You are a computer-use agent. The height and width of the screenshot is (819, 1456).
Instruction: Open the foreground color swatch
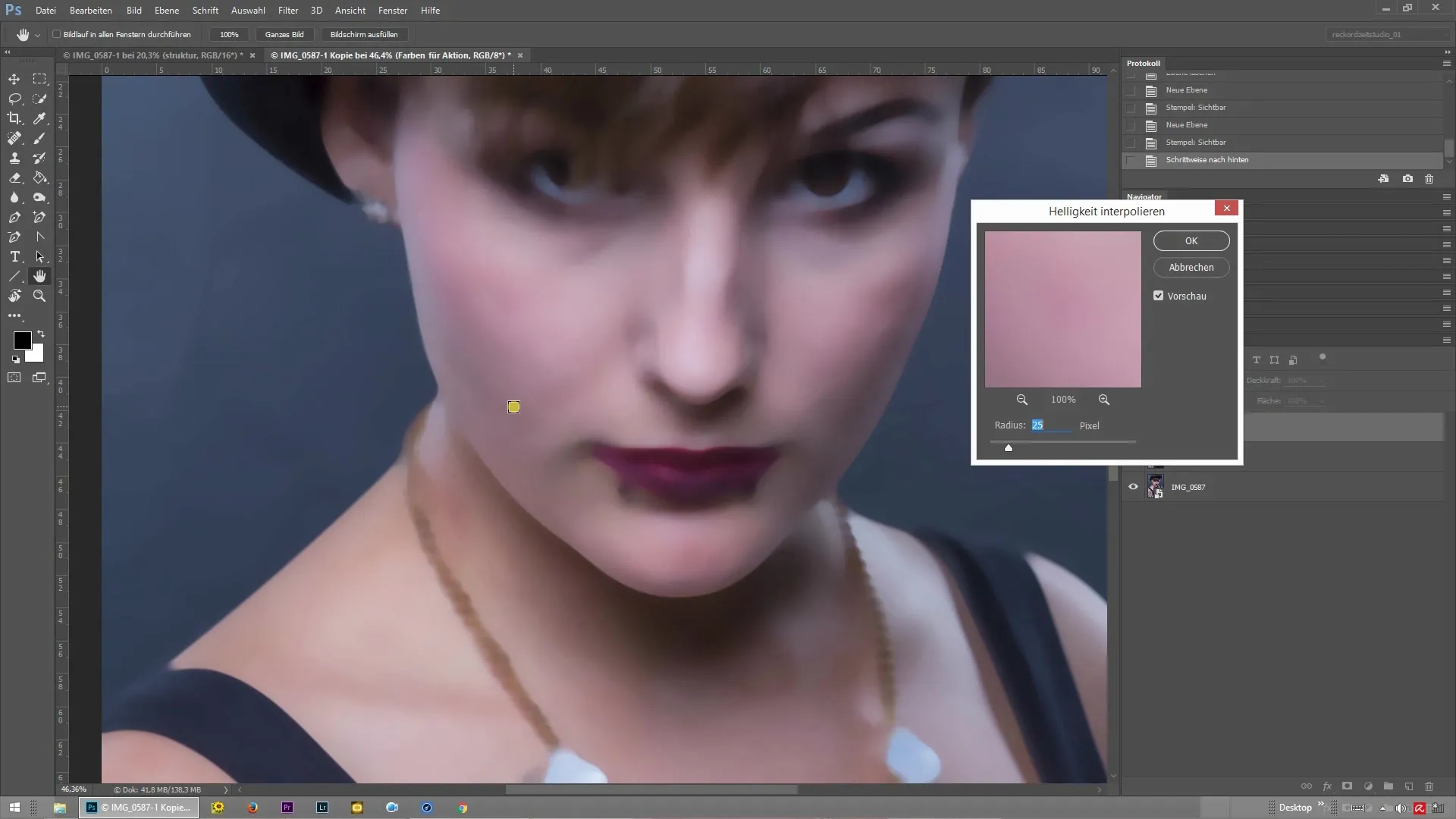pyautogui.click(x=22, y=340)
